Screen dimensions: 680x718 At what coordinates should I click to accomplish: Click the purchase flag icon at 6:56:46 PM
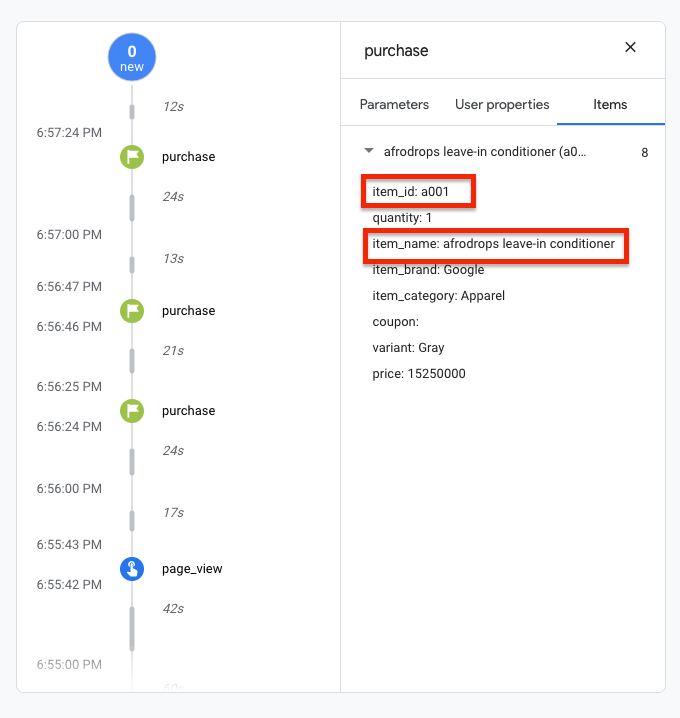(x=132, y=311)
